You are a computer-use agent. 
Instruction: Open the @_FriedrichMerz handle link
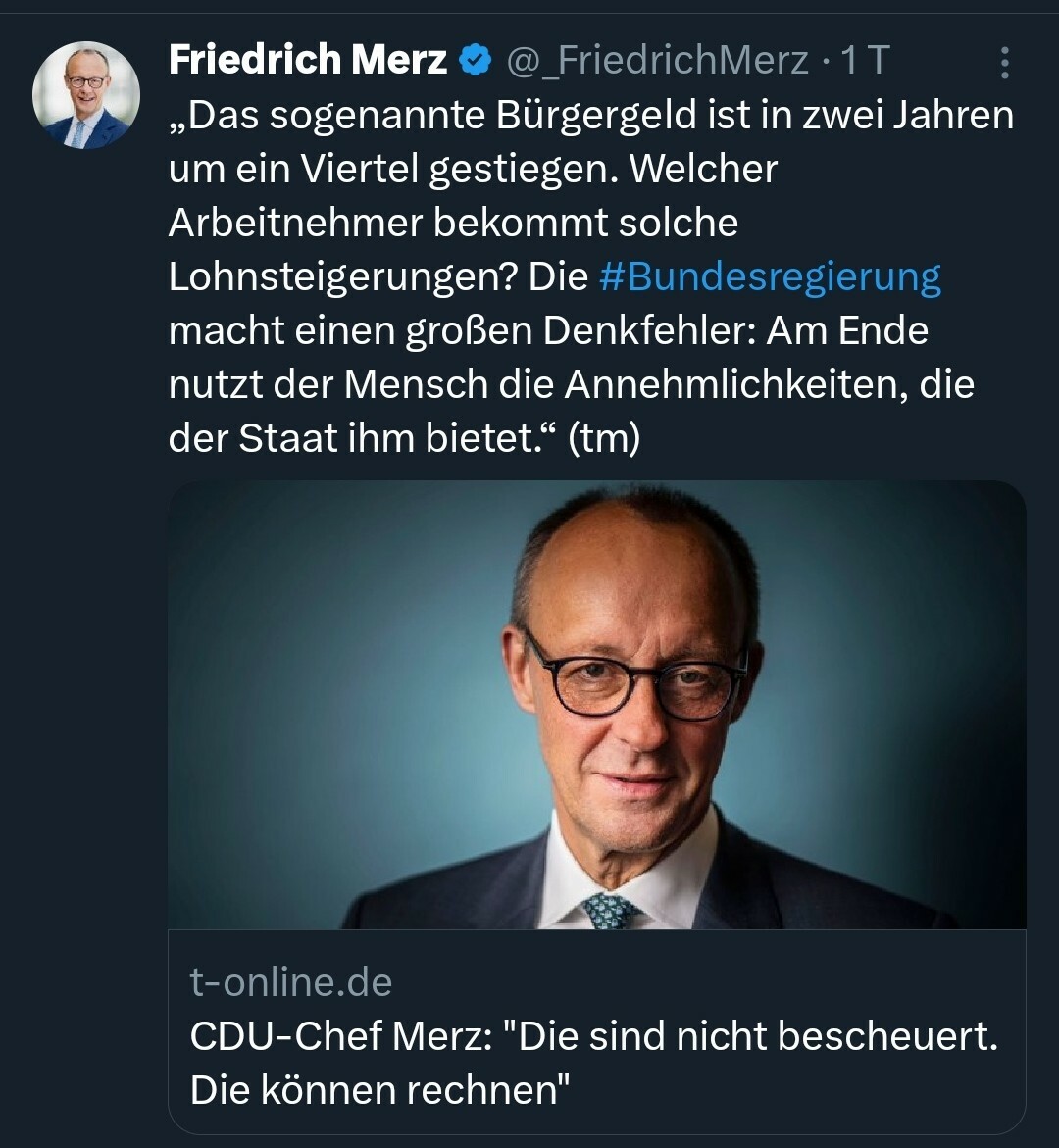coord(658,60)
